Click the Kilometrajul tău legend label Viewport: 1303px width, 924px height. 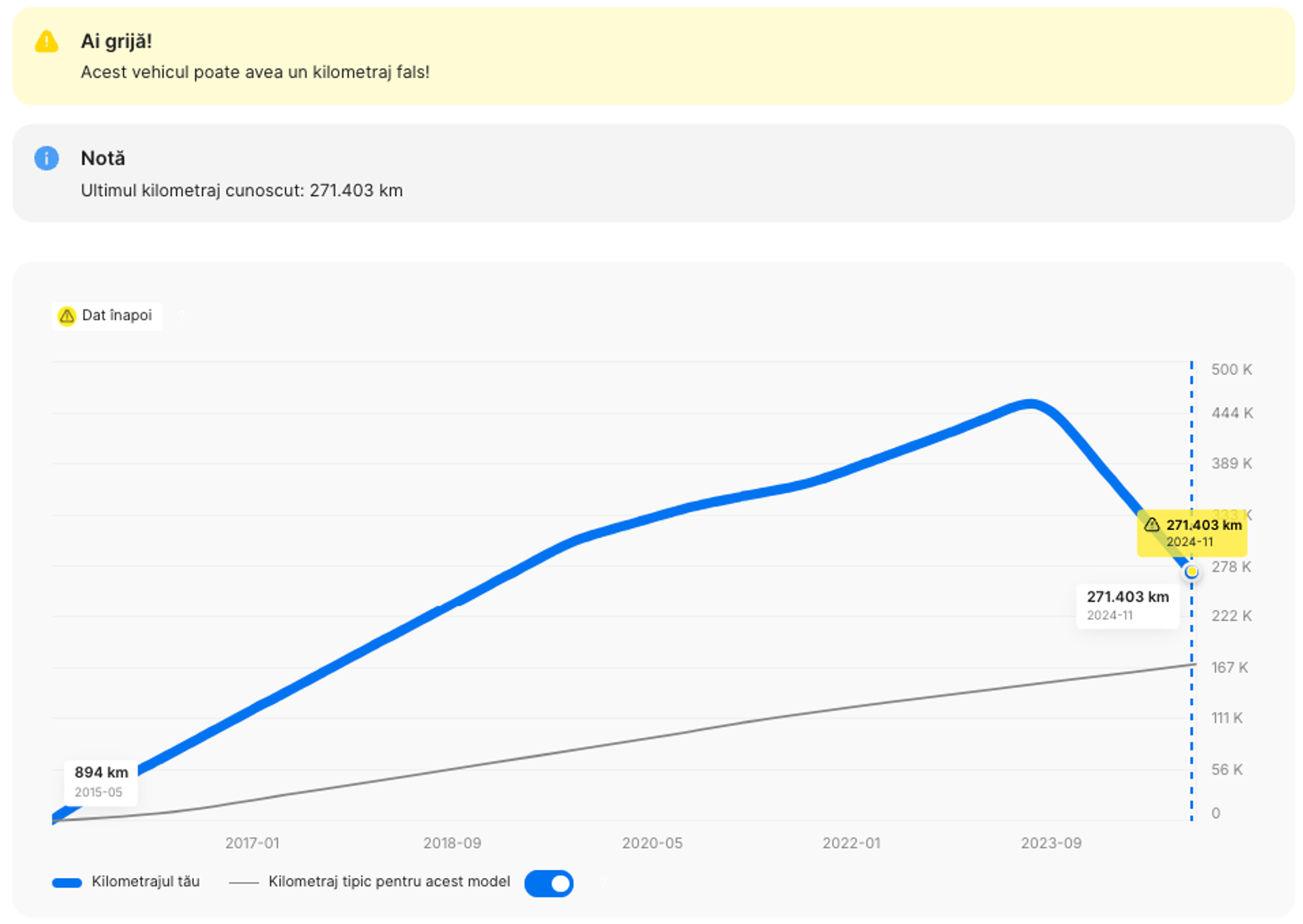[145, 881]
